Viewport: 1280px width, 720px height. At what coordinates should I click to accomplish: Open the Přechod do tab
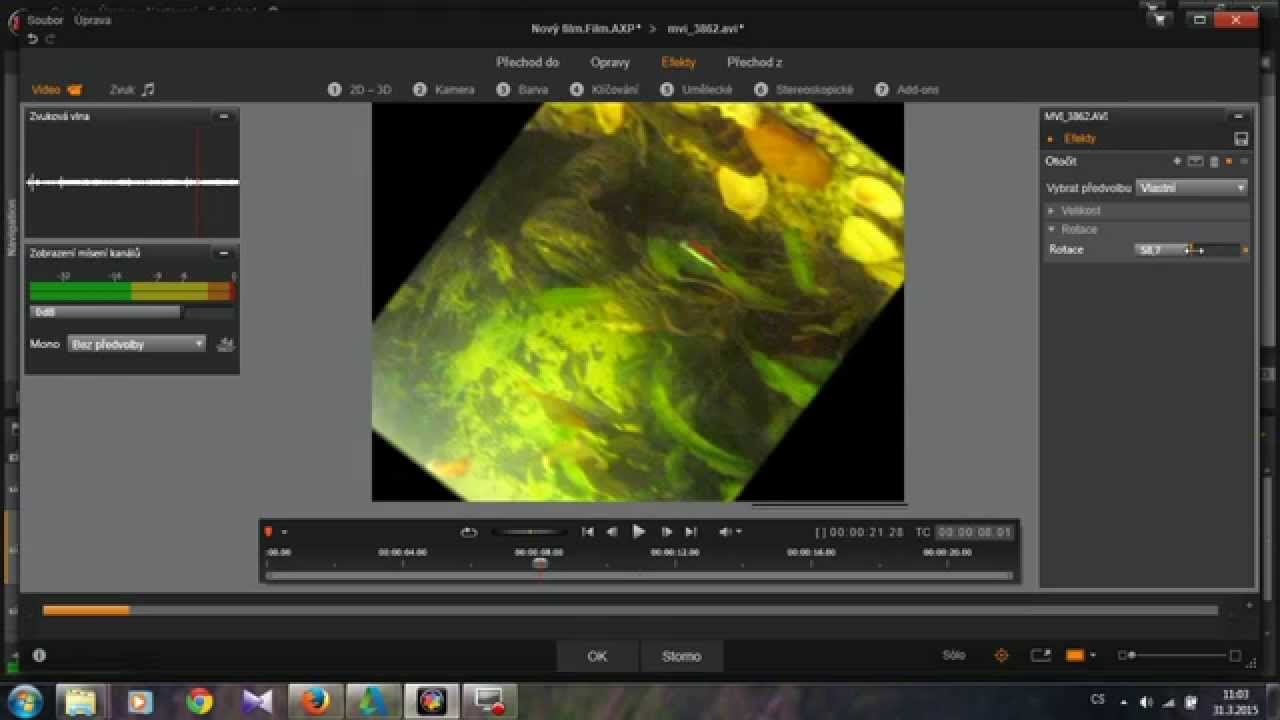click(527, 62)
